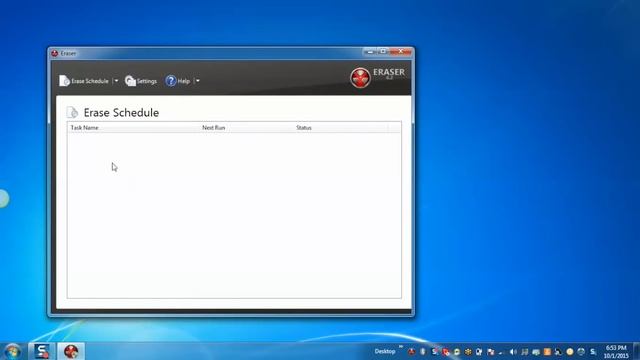This screenshot has width=640, height=360.
Task: Open Eraser Settings
Action: pyautogui.click(x=141, y=81)
